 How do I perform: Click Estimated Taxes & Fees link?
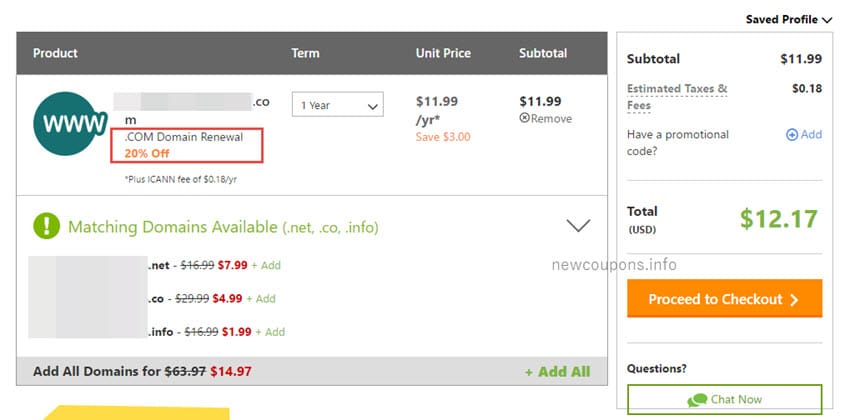(x=677, y=97)
